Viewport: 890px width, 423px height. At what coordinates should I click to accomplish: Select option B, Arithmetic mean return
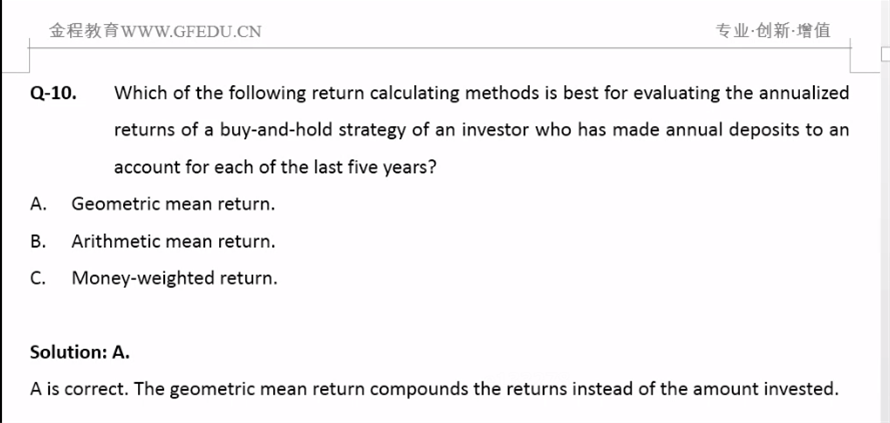(x=172, y=241)
